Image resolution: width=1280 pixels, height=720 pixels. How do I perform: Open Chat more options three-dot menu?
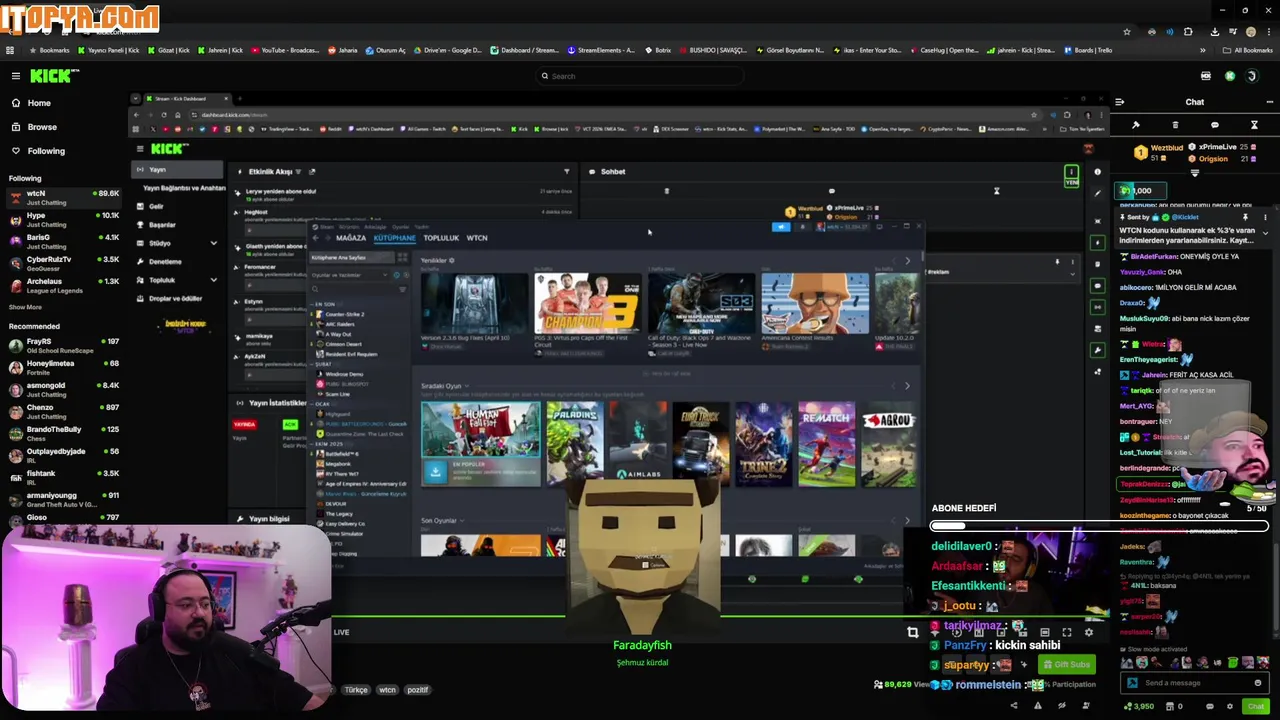click(1270, 102)
